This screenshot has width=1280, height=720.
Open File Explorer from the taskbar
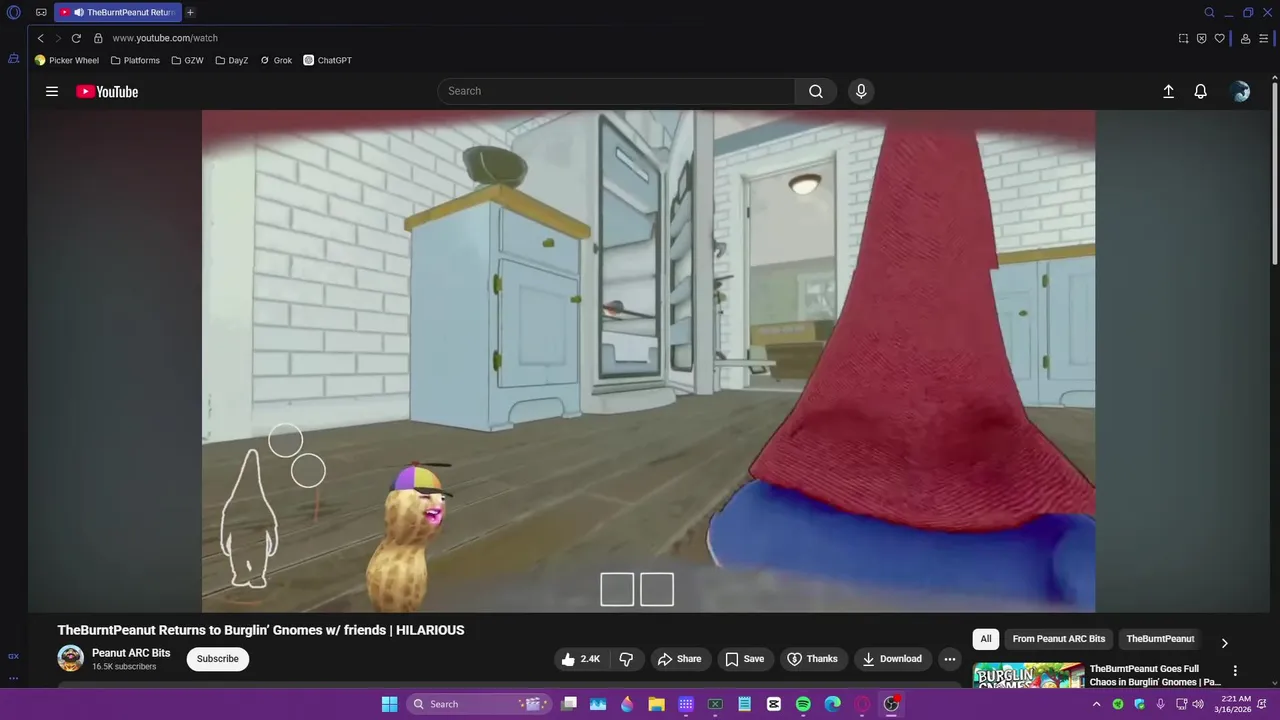656,704
